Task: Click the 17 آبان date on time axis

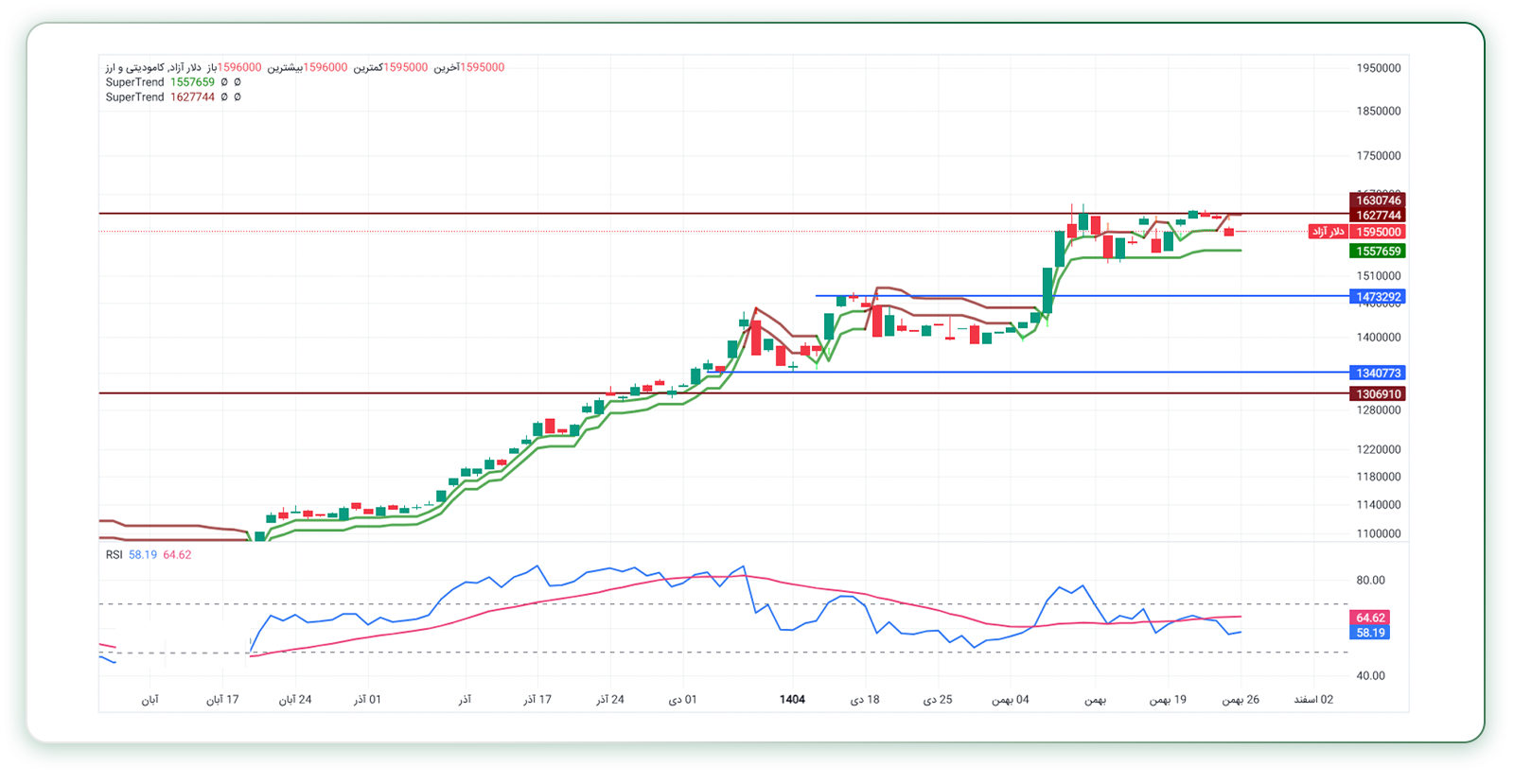Action: click(x=222, y=700)
